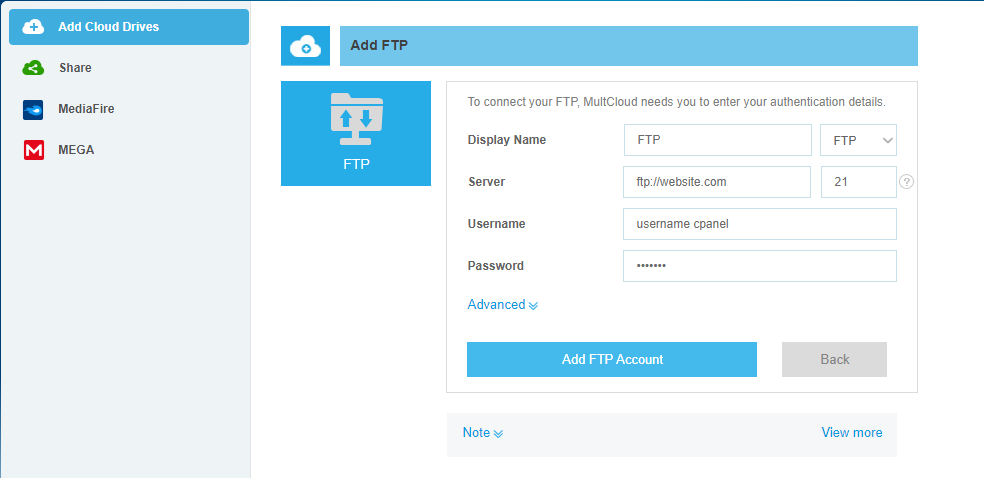Click the red MEGA logo icon
This screenshot has height=478, width=984.
click(33, 150)
